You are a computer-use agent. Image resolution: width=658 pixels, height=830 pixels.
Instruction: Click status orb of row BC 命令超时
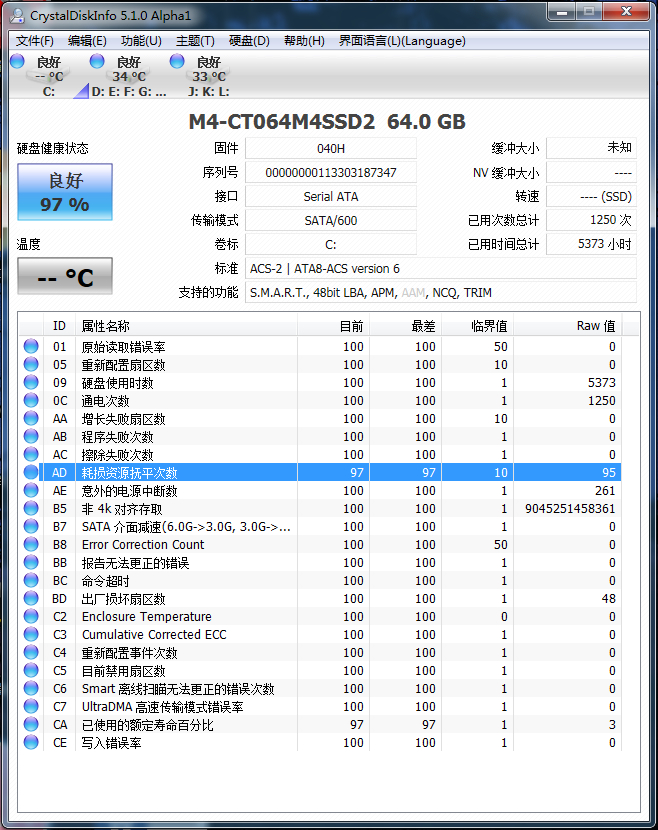click(x=31, y=580)
